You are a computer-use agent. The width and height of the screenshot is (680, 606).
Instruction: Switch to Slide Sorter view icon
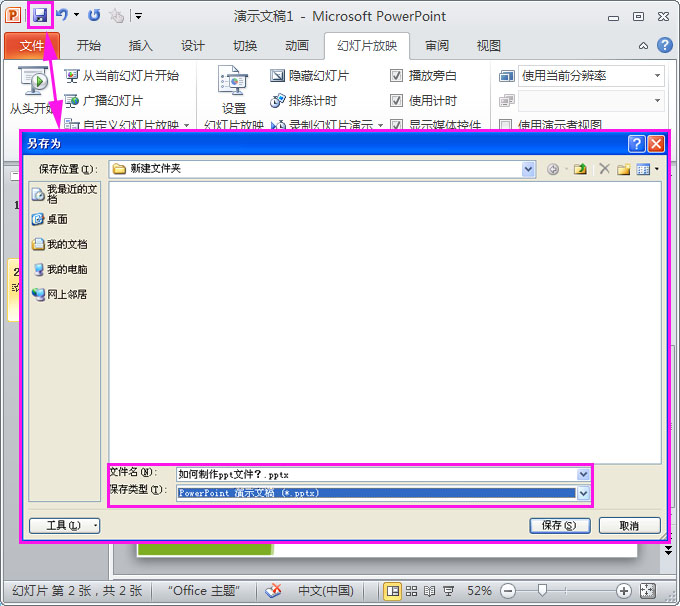click(x=412, y=591)
